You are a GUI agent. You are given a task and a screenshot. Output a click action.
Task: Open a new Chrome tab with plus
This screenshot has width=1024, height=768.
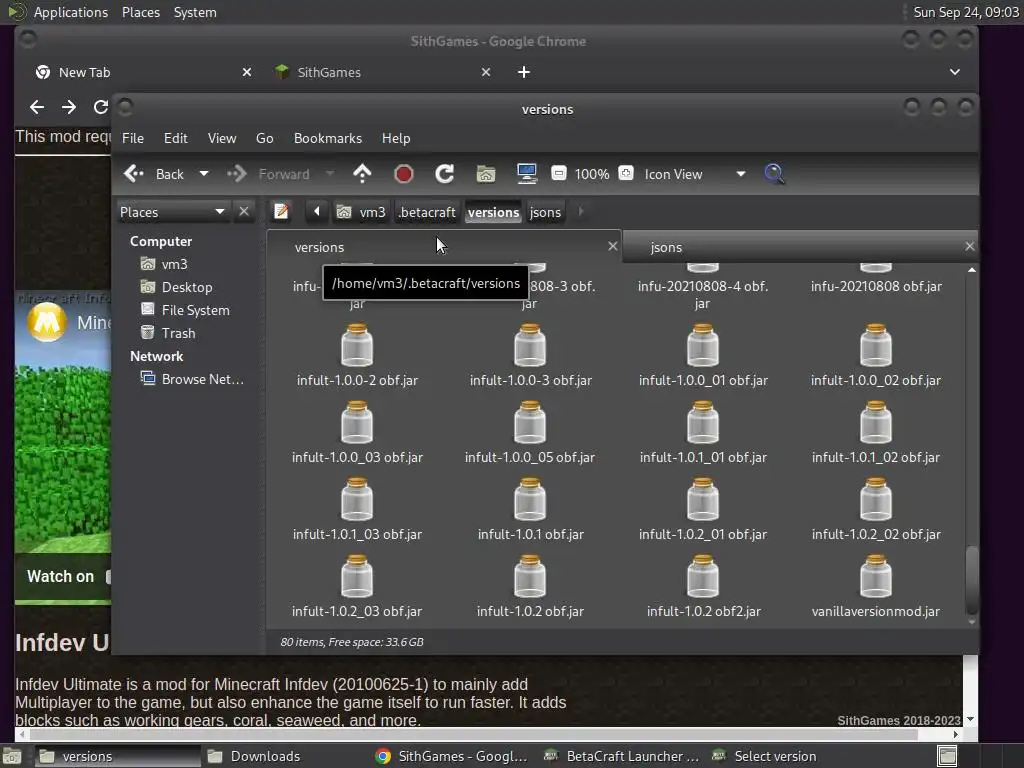[x=524, y=72]
